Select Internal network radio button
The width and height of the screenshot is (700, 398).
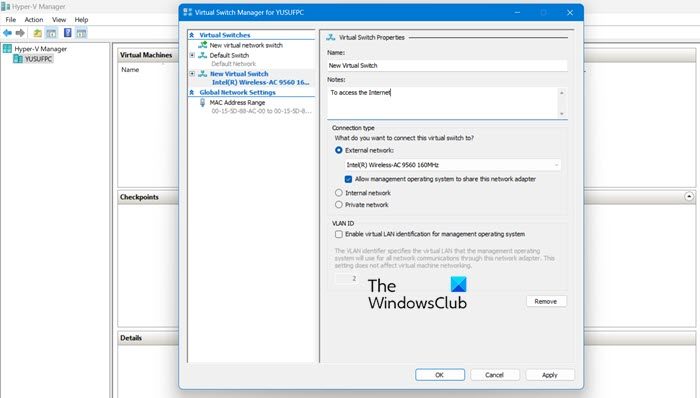(x=339, y=193)
